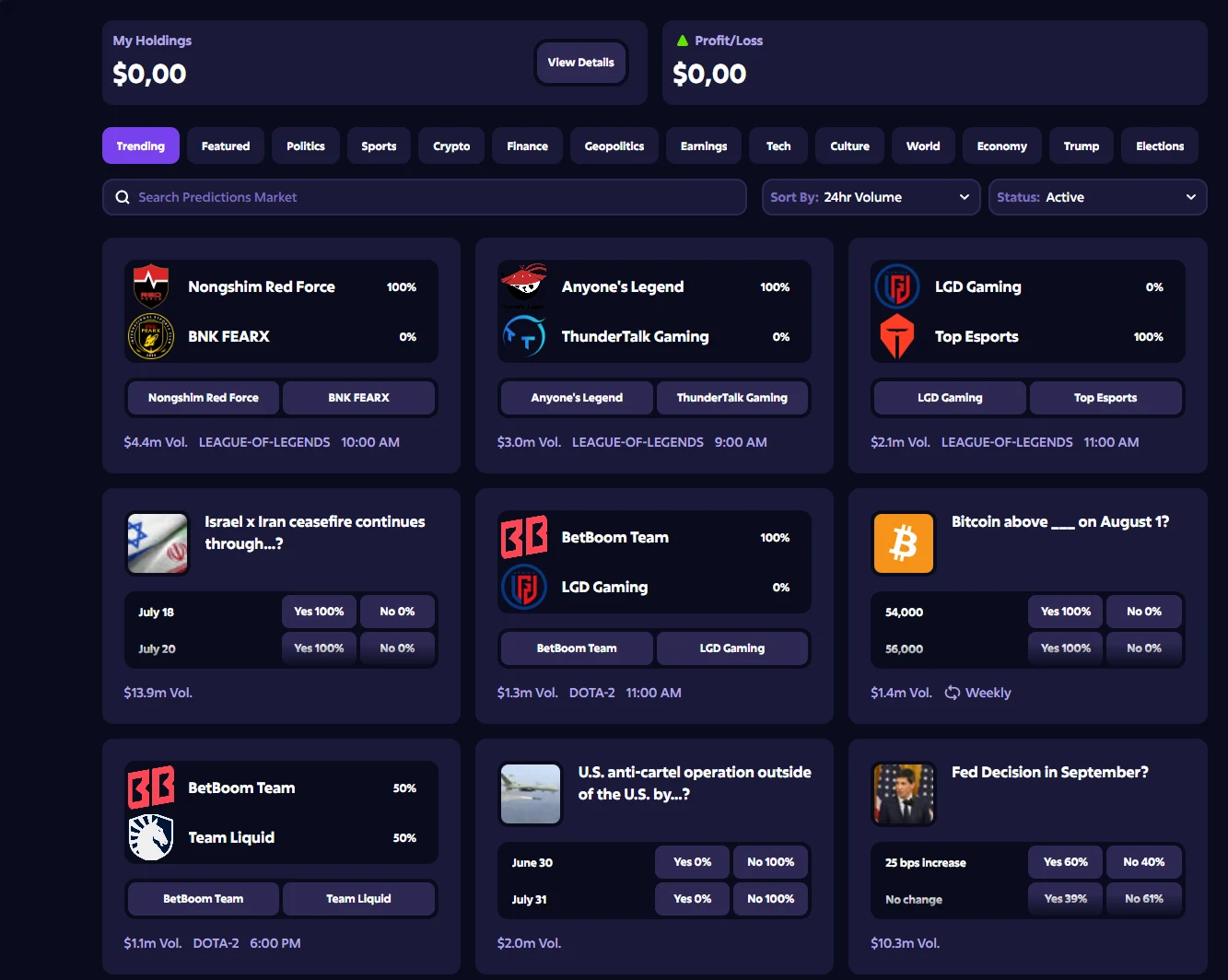
Task: Click Yes 39% for No change
Action: tap(1066, 899)
